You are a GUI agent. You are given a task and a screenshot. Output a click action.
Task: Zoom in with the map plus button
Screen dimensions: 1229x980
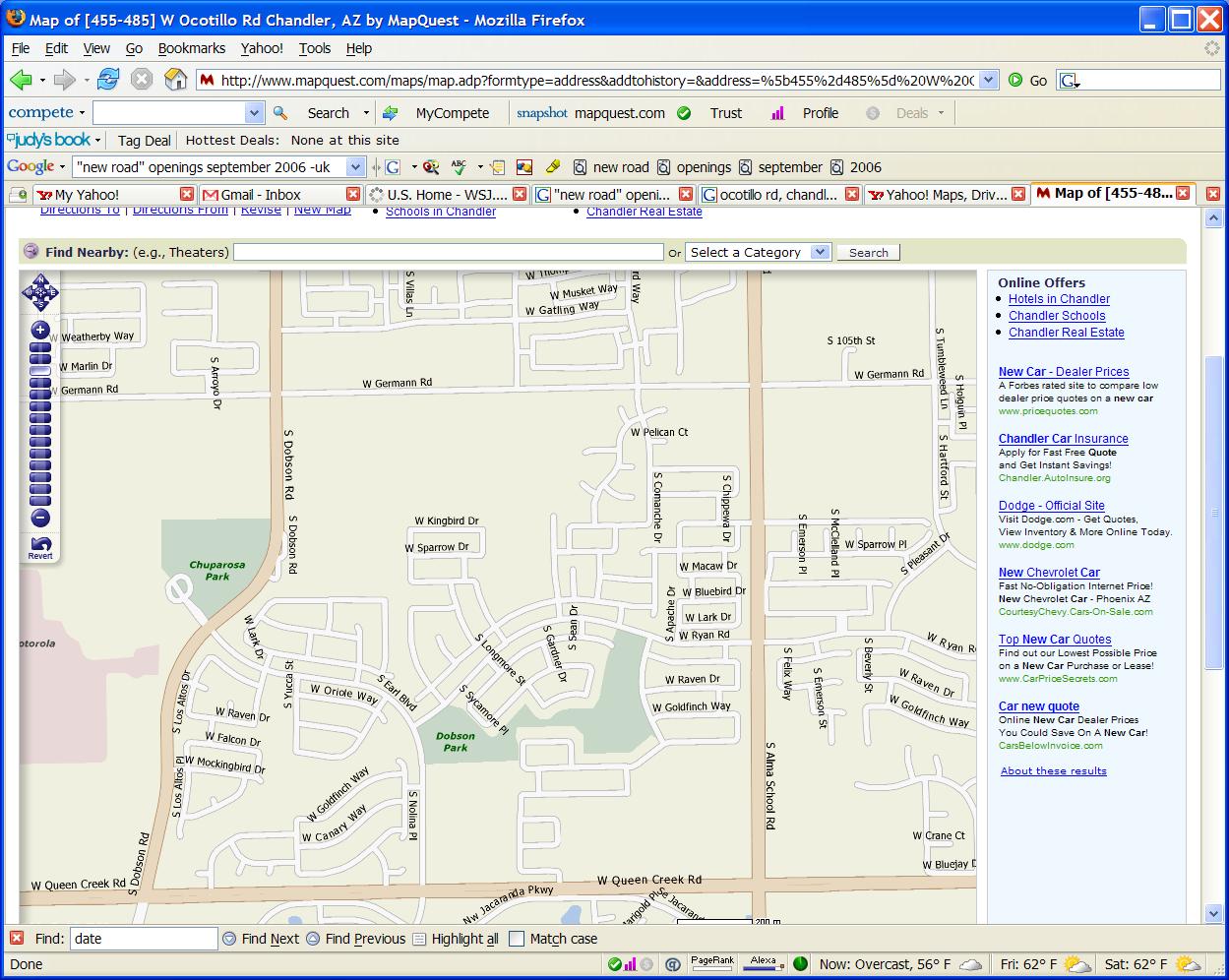click(x=40, y=330)
